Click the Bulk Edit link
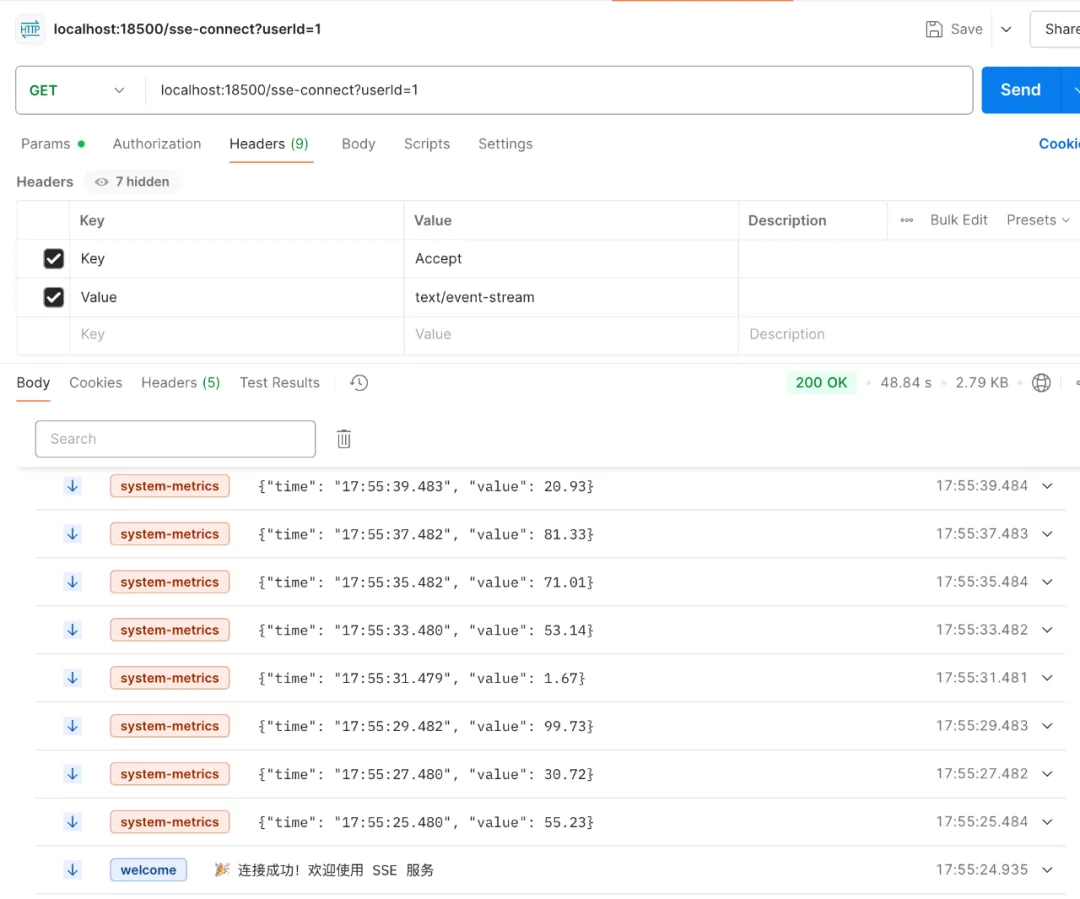Image resolution: width=1080 pixels, height=899 pixels. tap(958, 220)
